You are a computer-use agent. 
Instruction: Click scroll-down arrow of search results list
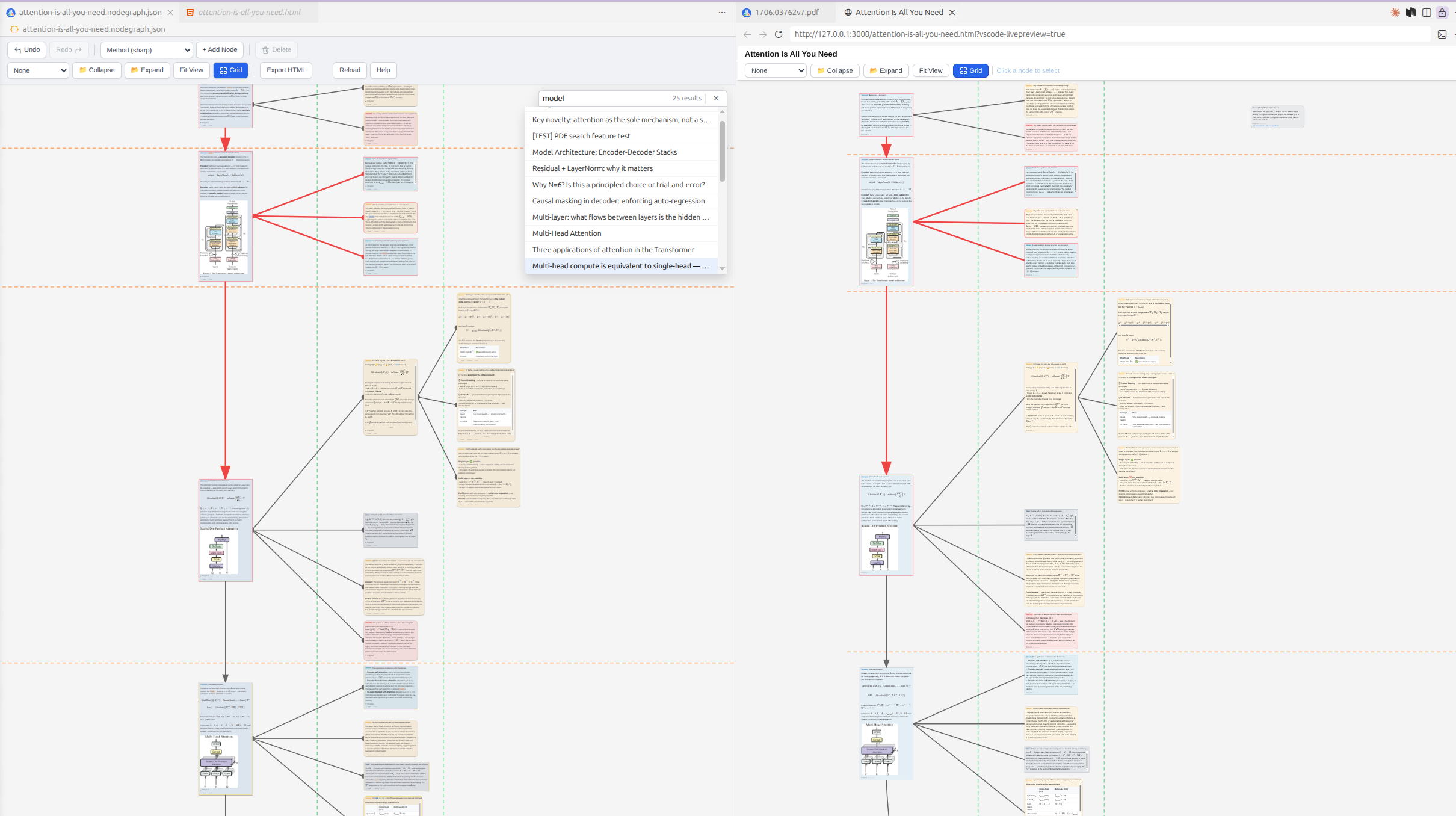coord(722,269)
